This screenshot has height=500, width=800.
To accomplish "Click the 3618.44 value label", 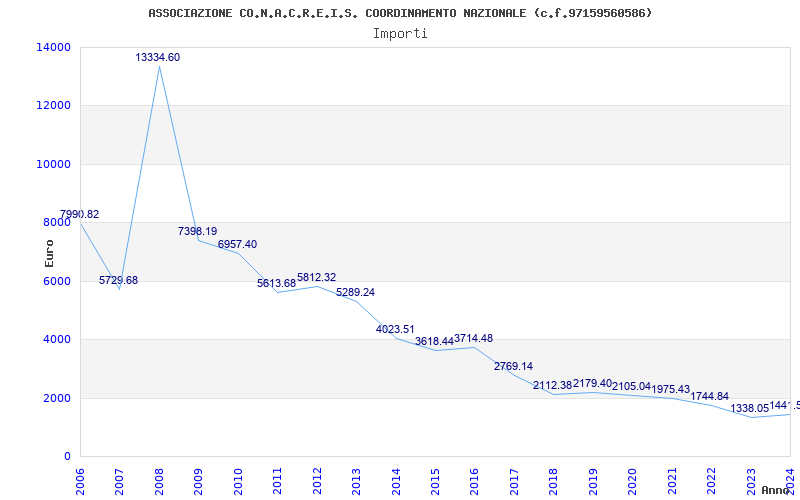I will [434, 341].
